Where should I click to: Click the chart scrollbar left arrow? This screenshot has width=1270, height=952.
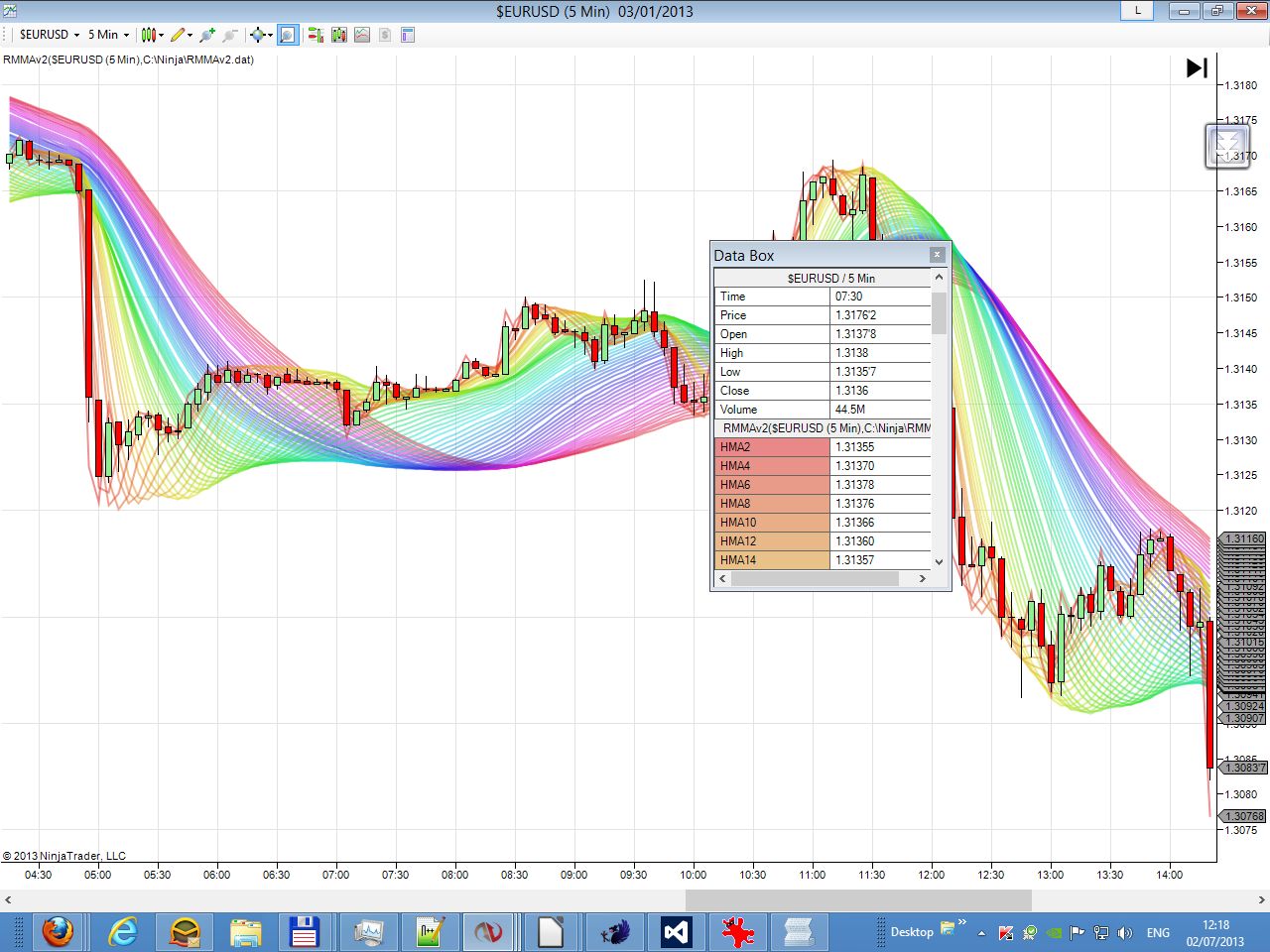pyautogui.click(x=8, y=899)
